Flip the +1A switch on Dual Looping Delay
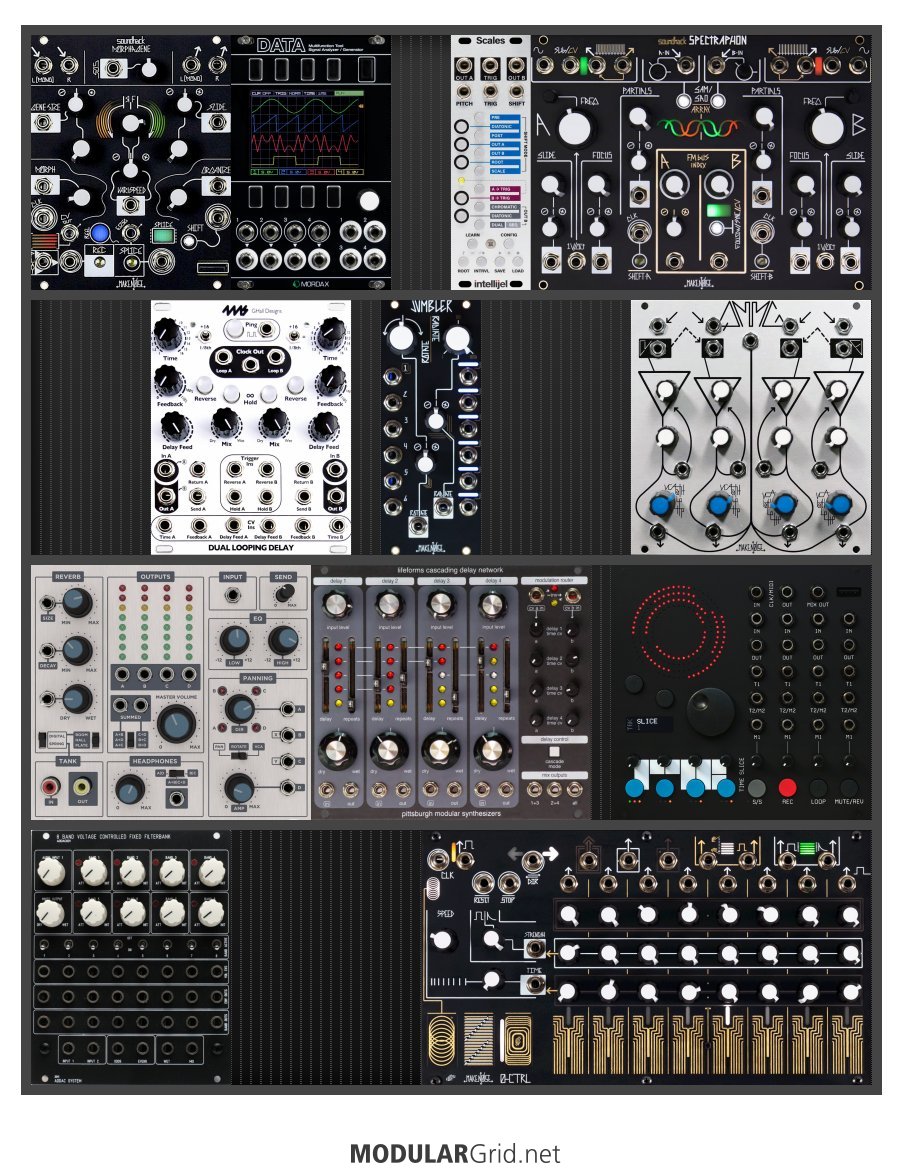 point(205,337)
